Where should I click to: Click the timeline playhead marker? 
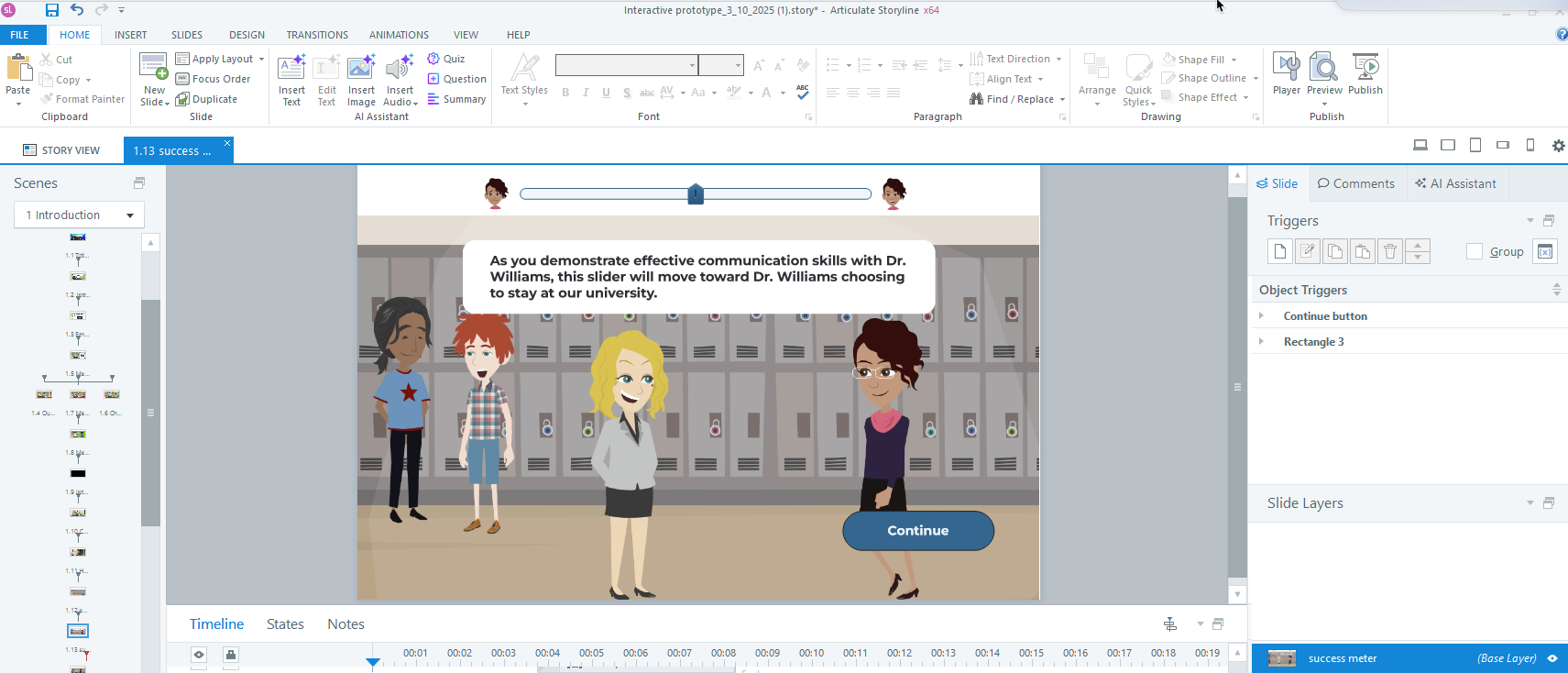coord(372,662)
